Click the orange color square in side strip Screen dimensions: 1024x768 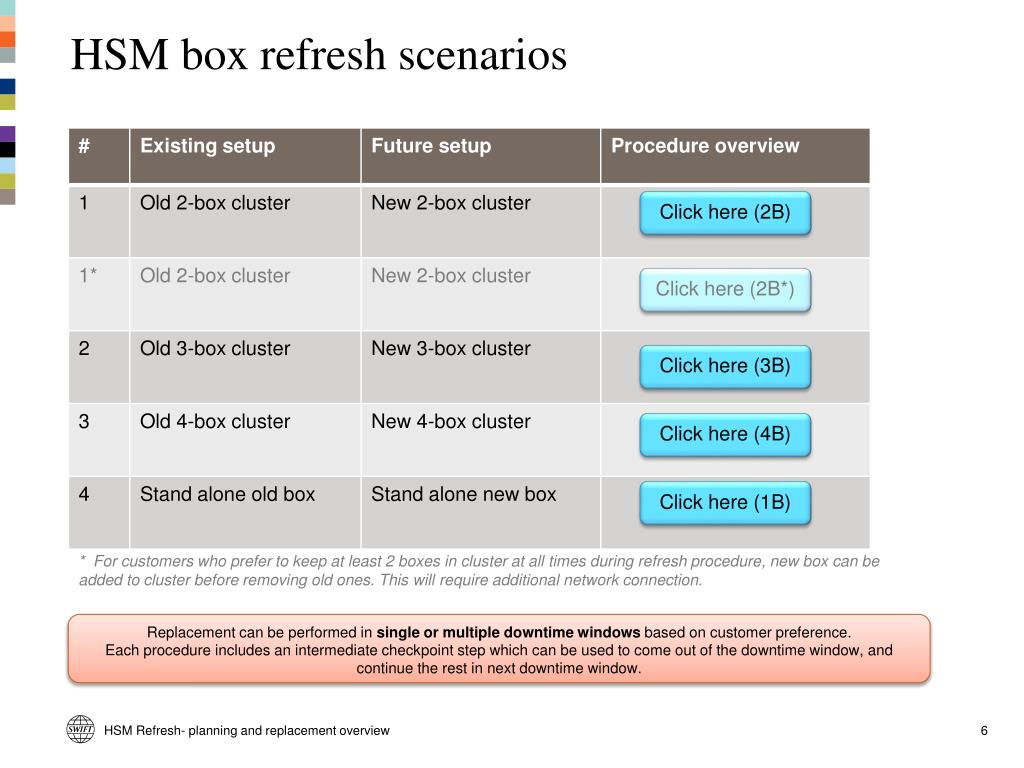pyautogui.click(x=7, y=39)
